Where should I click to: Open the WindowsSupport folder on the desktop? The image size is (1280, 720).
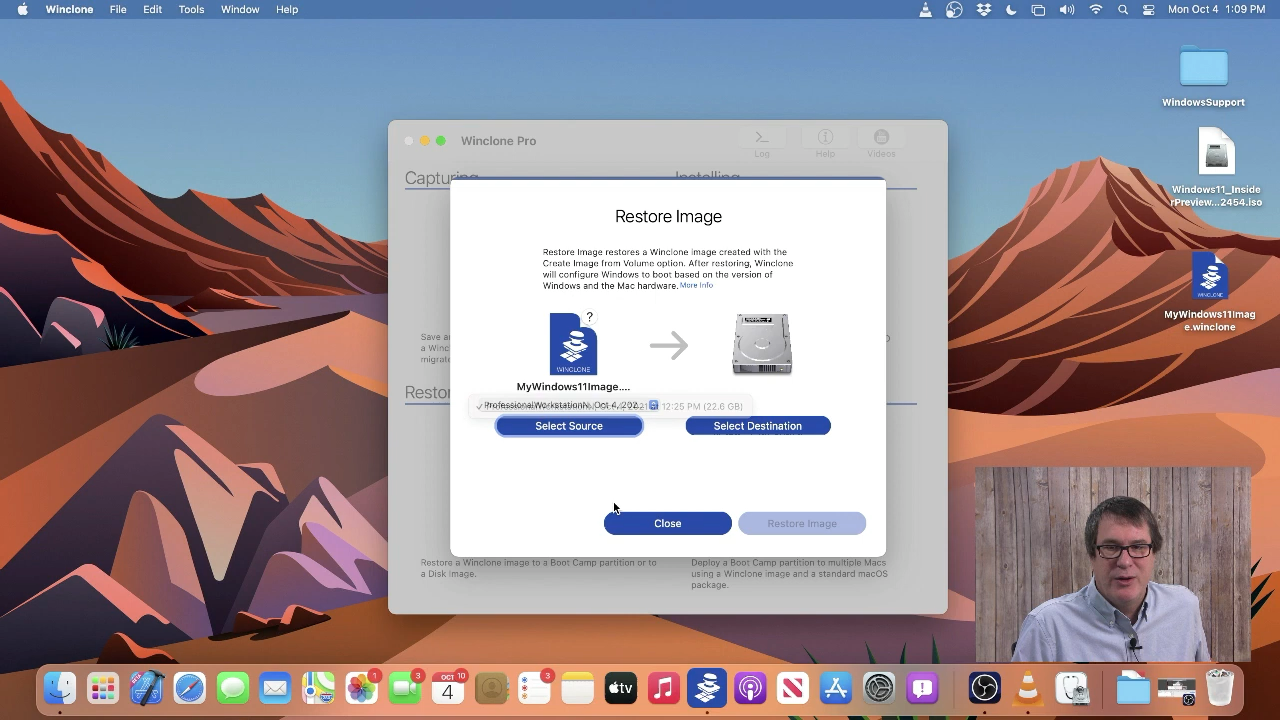point(1203,70)
